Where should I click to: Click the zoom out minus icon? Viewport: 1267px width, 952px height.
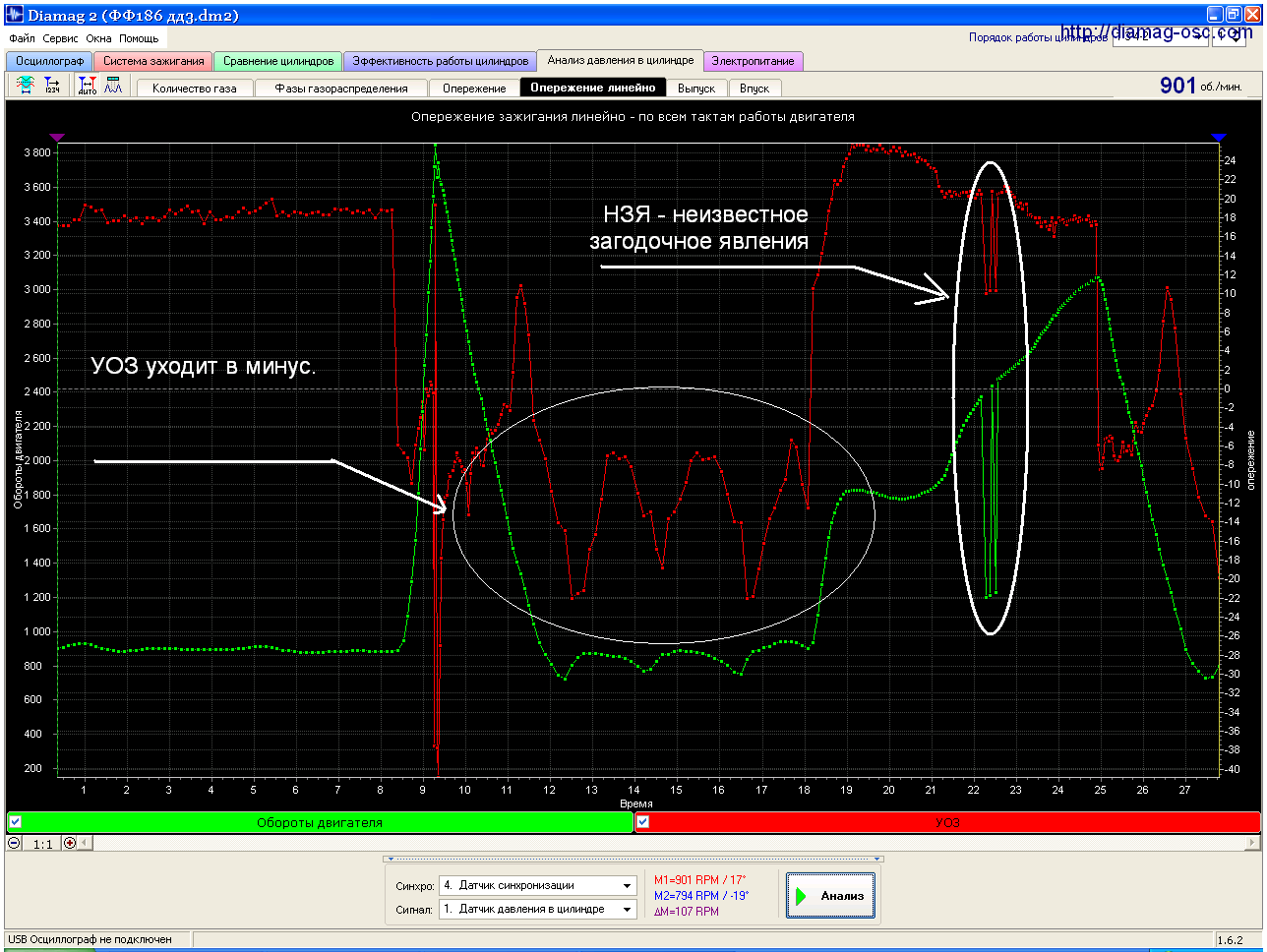point(14,843)
